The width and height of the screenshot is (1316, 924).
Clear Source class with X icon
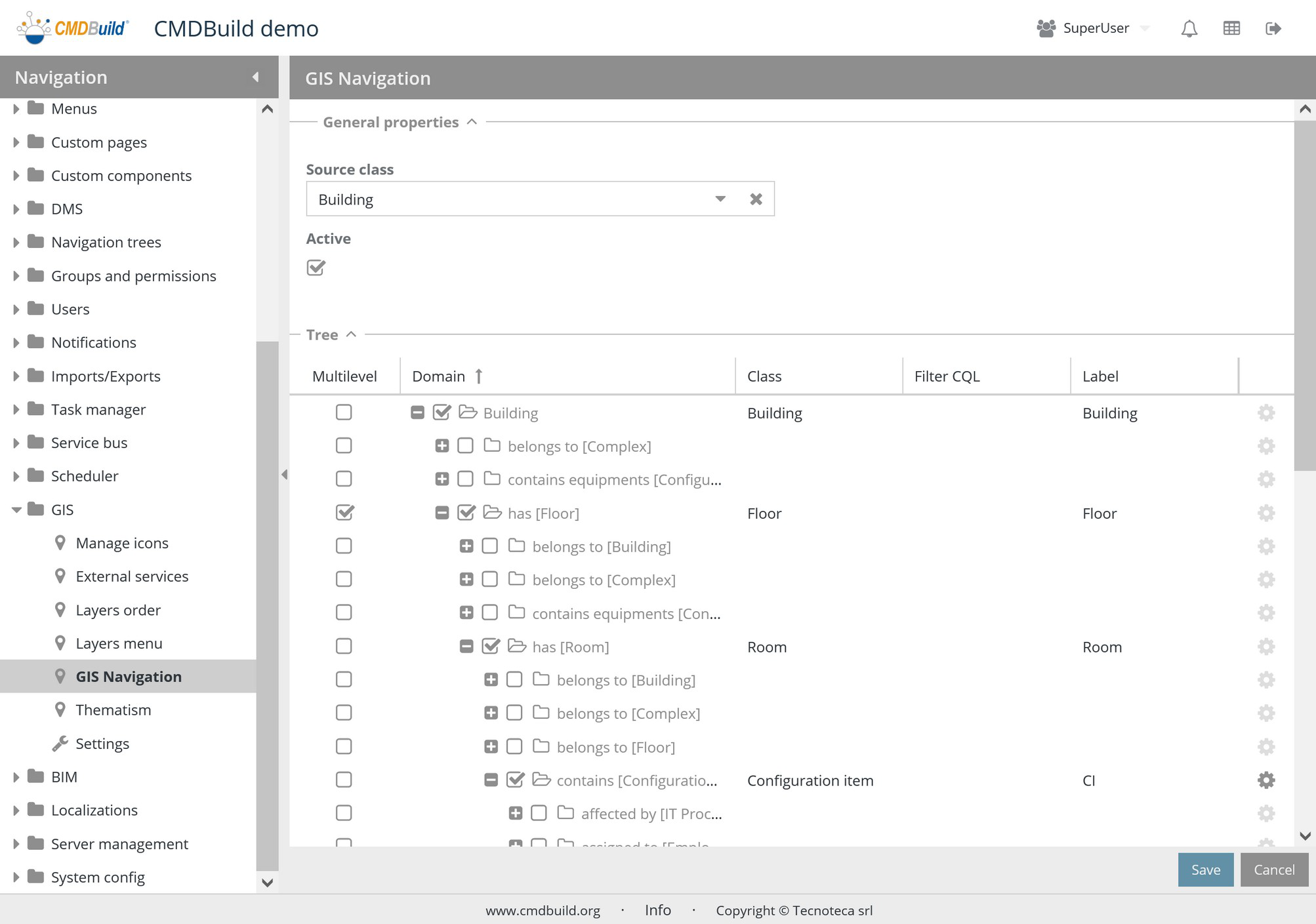(756, 199)
